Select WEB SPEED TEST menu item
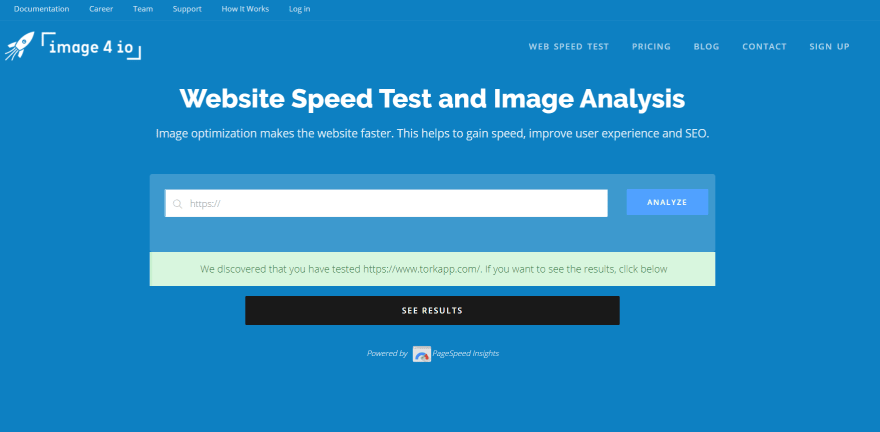 569,47
